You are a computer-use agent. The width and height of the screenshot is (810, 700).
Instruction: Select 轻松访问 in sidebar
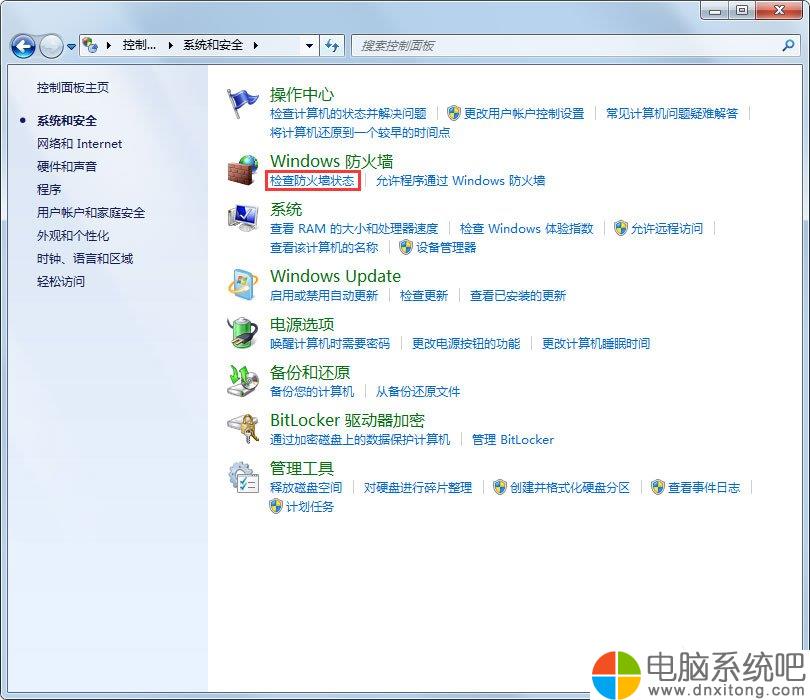pos(61,282)
